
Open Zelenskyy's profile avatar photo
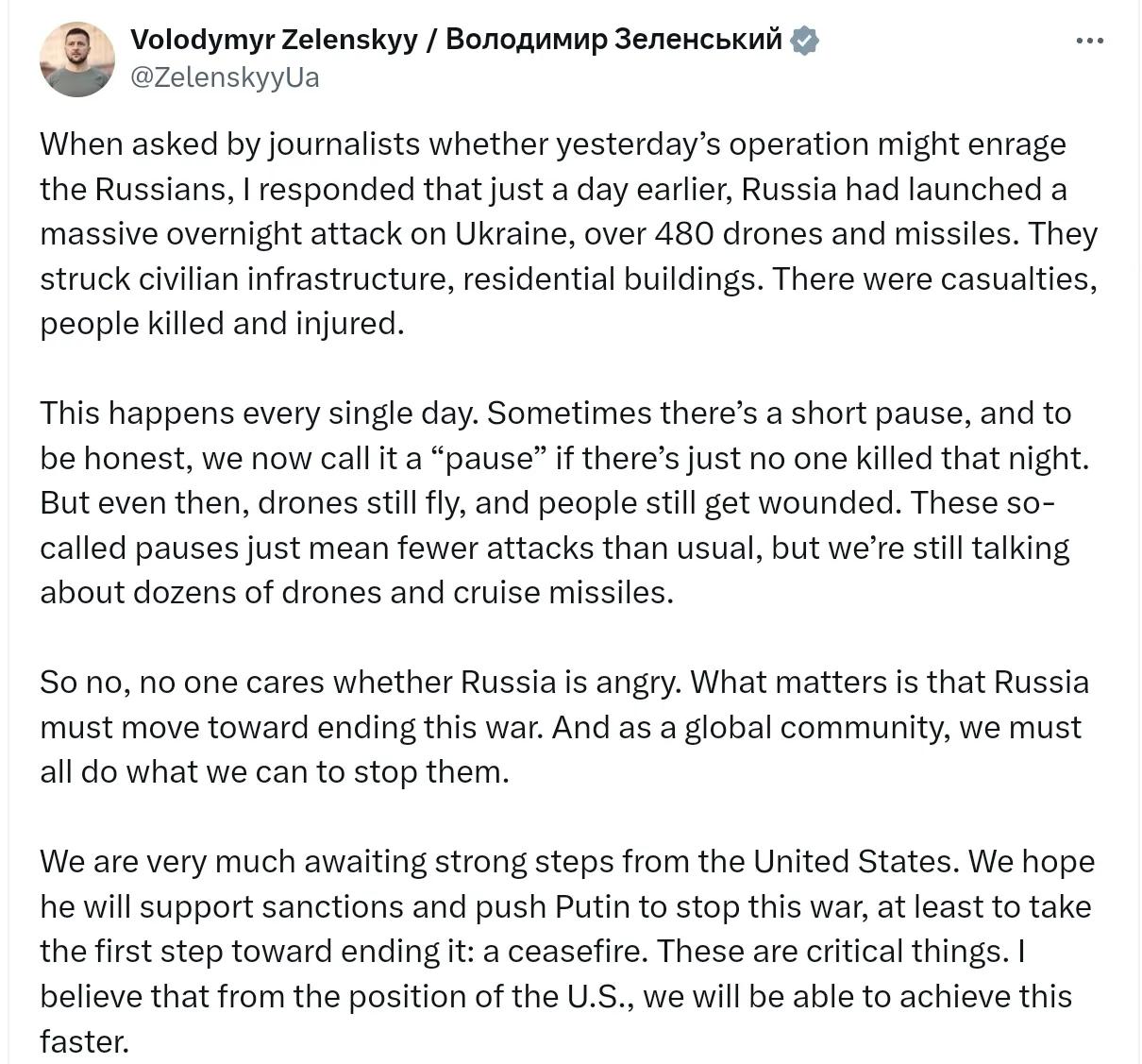pos(76,59)
